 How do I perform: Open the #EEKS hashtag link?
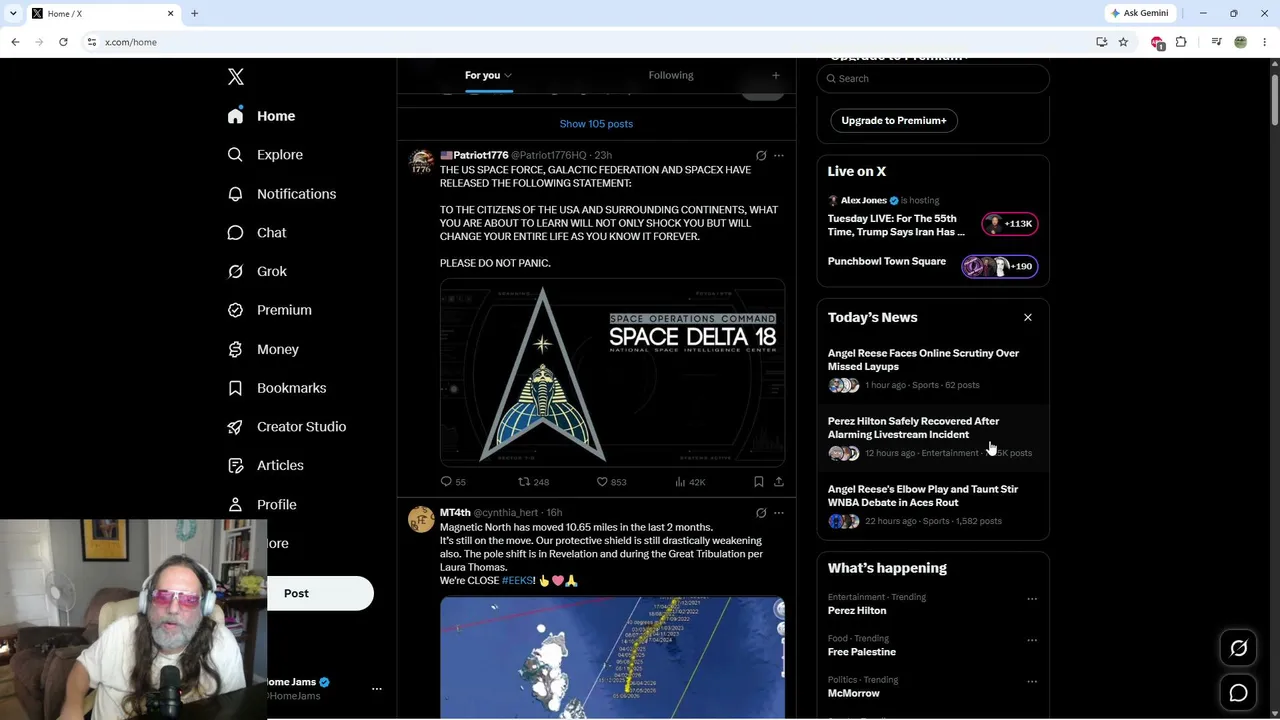(517, 581)
